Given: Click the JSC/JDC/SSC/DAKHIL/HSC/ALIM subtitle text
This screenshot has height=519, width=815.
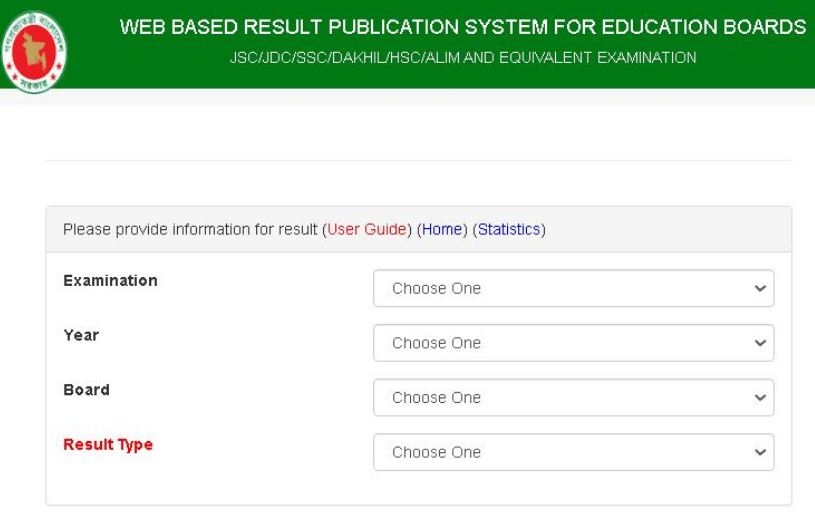Looking at the screenshot, I should pos(462,58).
